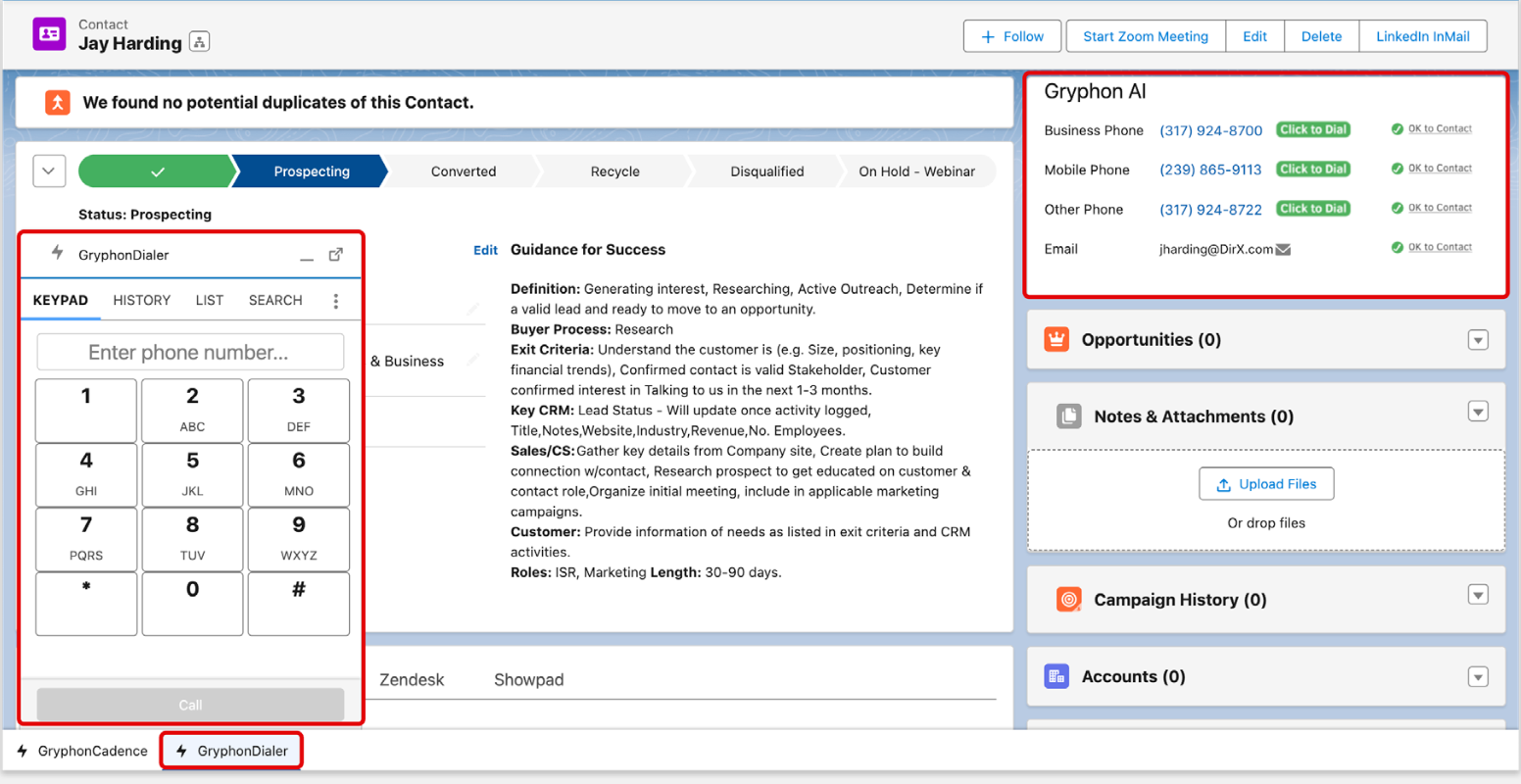Open the Showpad tab

click(528, 680)
